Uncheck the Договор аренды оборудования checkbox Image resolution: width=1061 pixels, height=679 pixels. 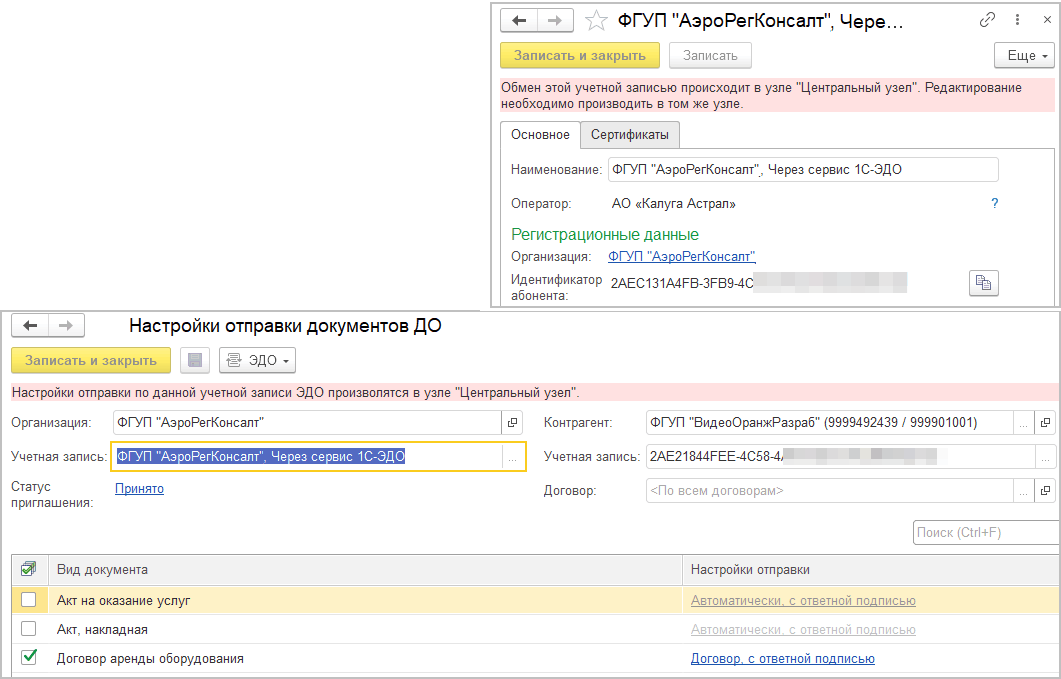tap(29, 658)
